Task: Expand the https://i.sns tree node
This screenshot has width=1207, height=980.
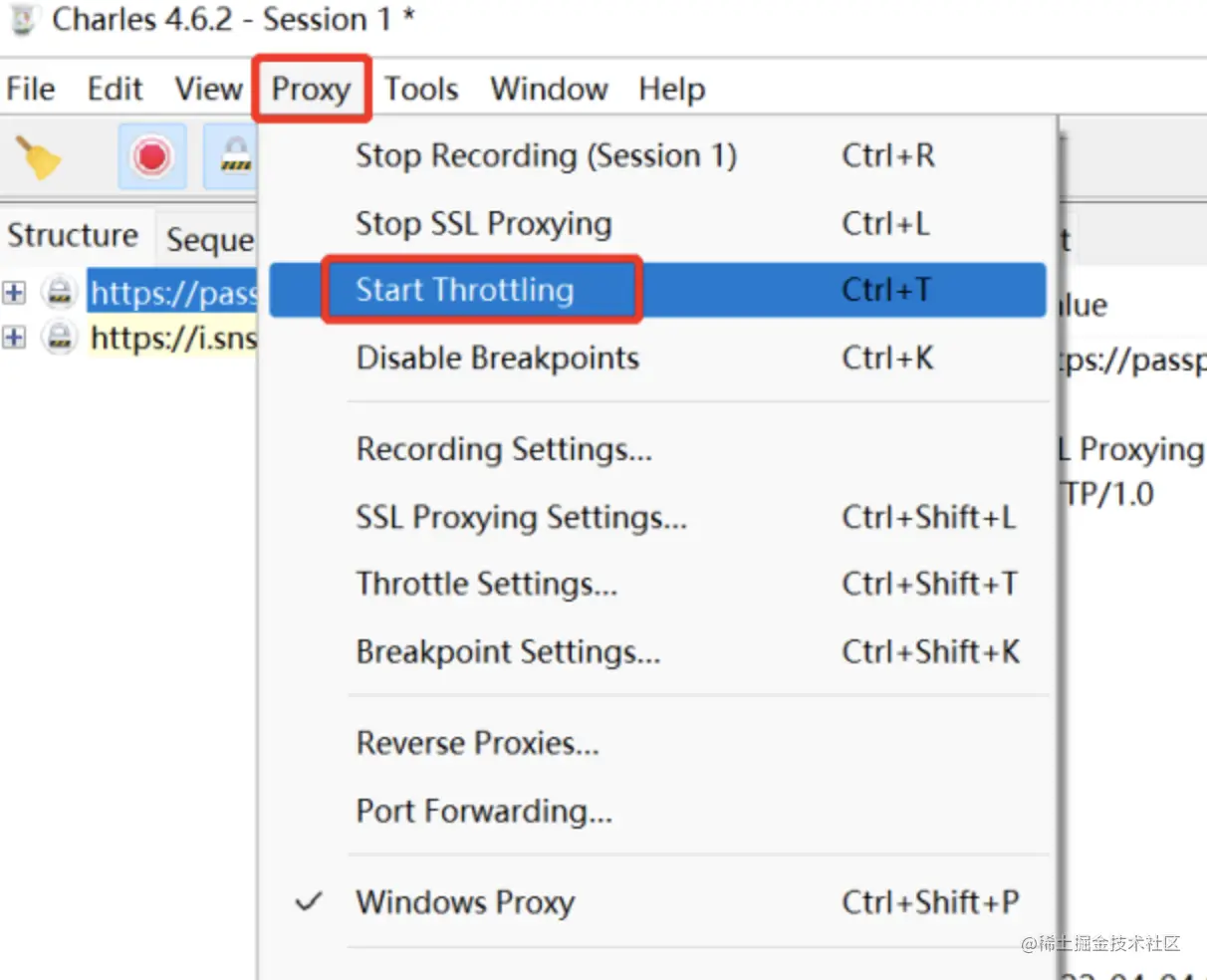Action: click(14, 338)
